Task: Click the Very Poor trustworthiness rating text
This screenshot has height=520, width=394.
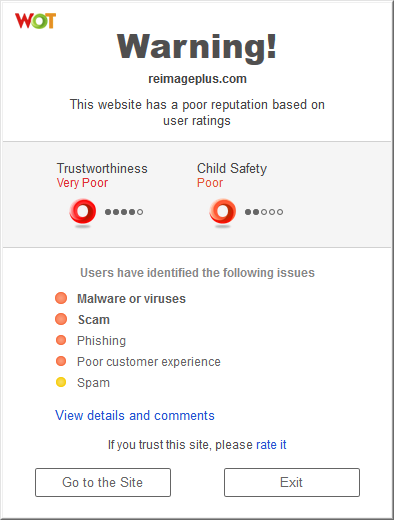Action: [x=82, y=183]
